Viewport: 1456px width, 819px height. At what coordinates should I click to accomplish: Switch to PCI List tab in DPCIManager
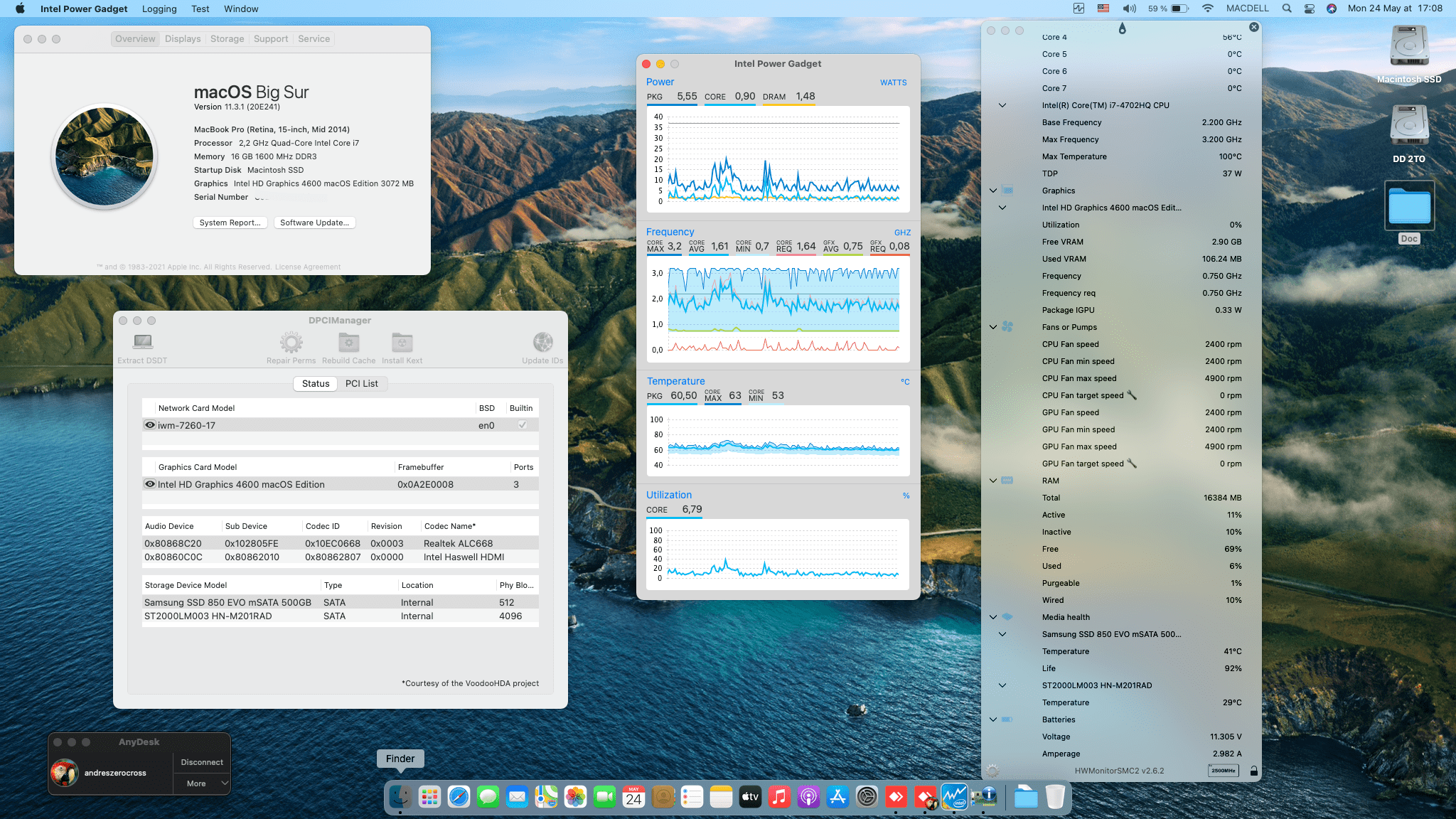pyautogui.click(x=362, y=384)
